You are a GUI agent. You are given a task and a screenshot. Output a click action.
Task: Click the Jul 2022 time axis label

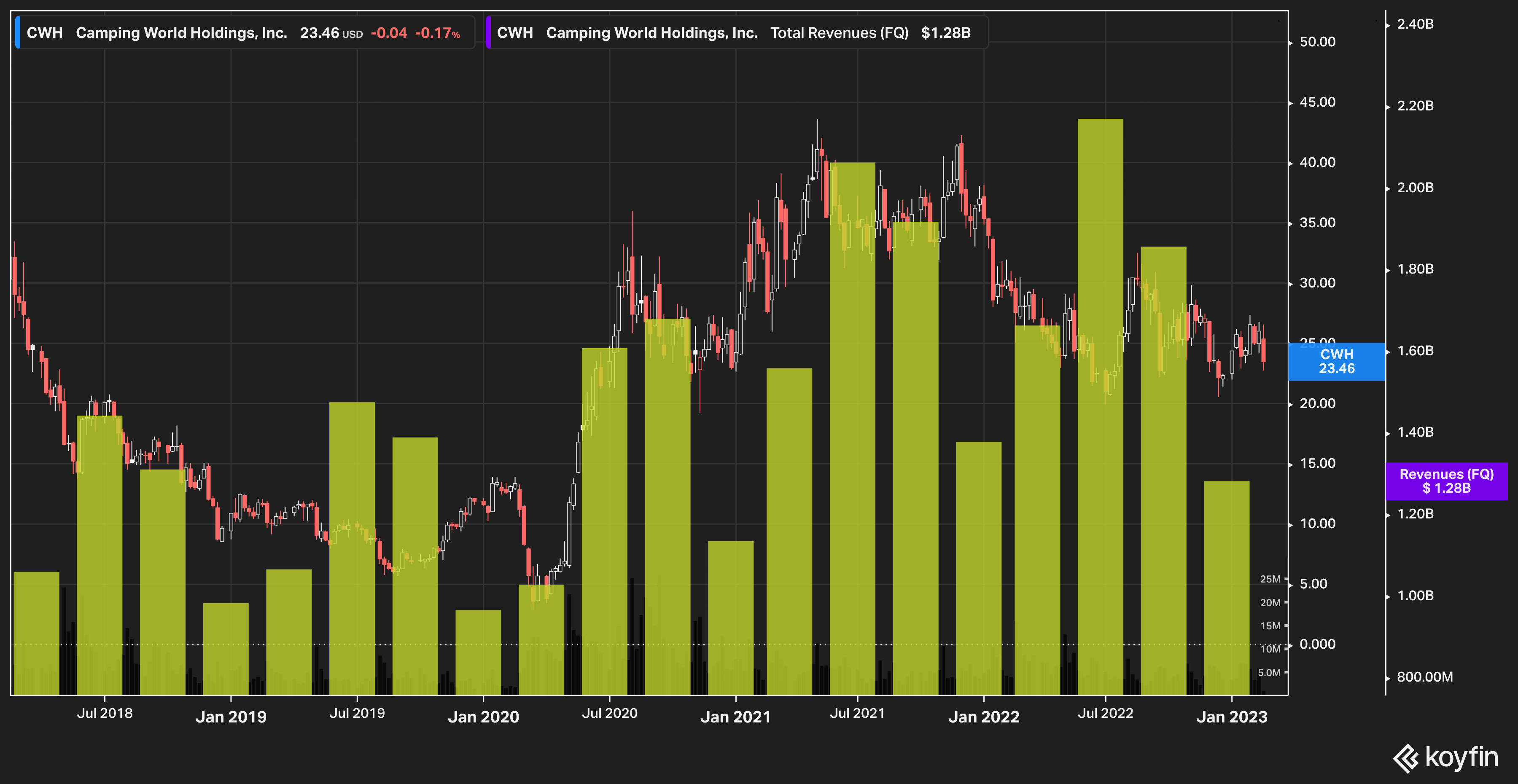[1106, 713]
